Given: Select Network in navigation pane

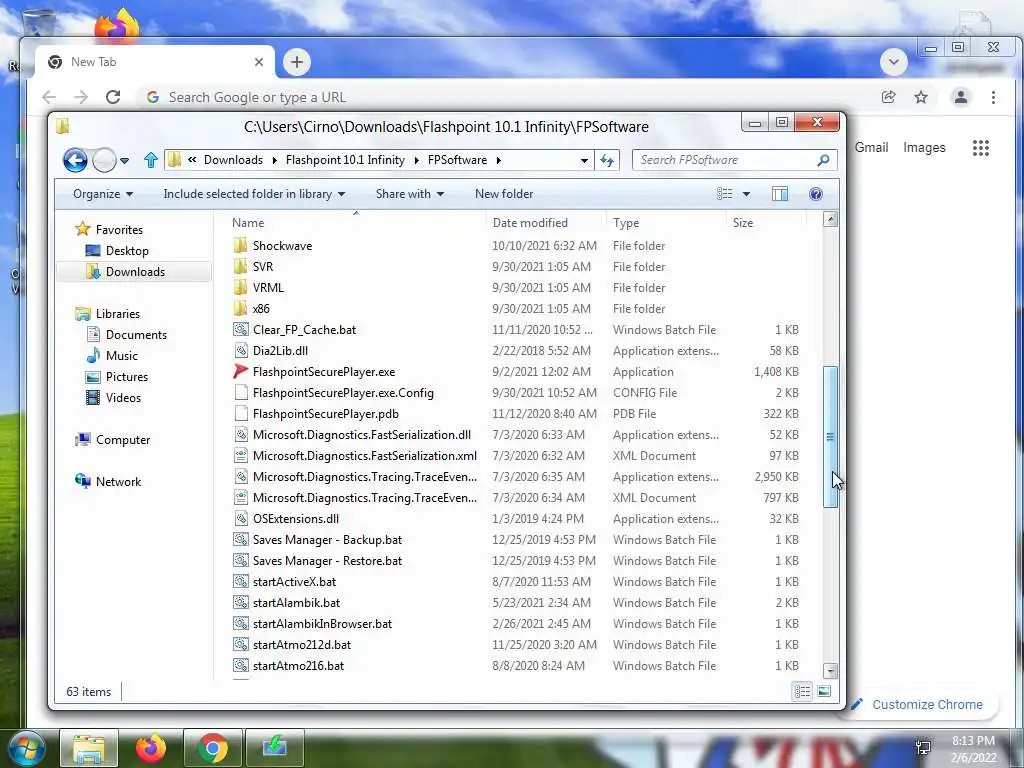Looking at the screenshot, I should pos(118,481).
